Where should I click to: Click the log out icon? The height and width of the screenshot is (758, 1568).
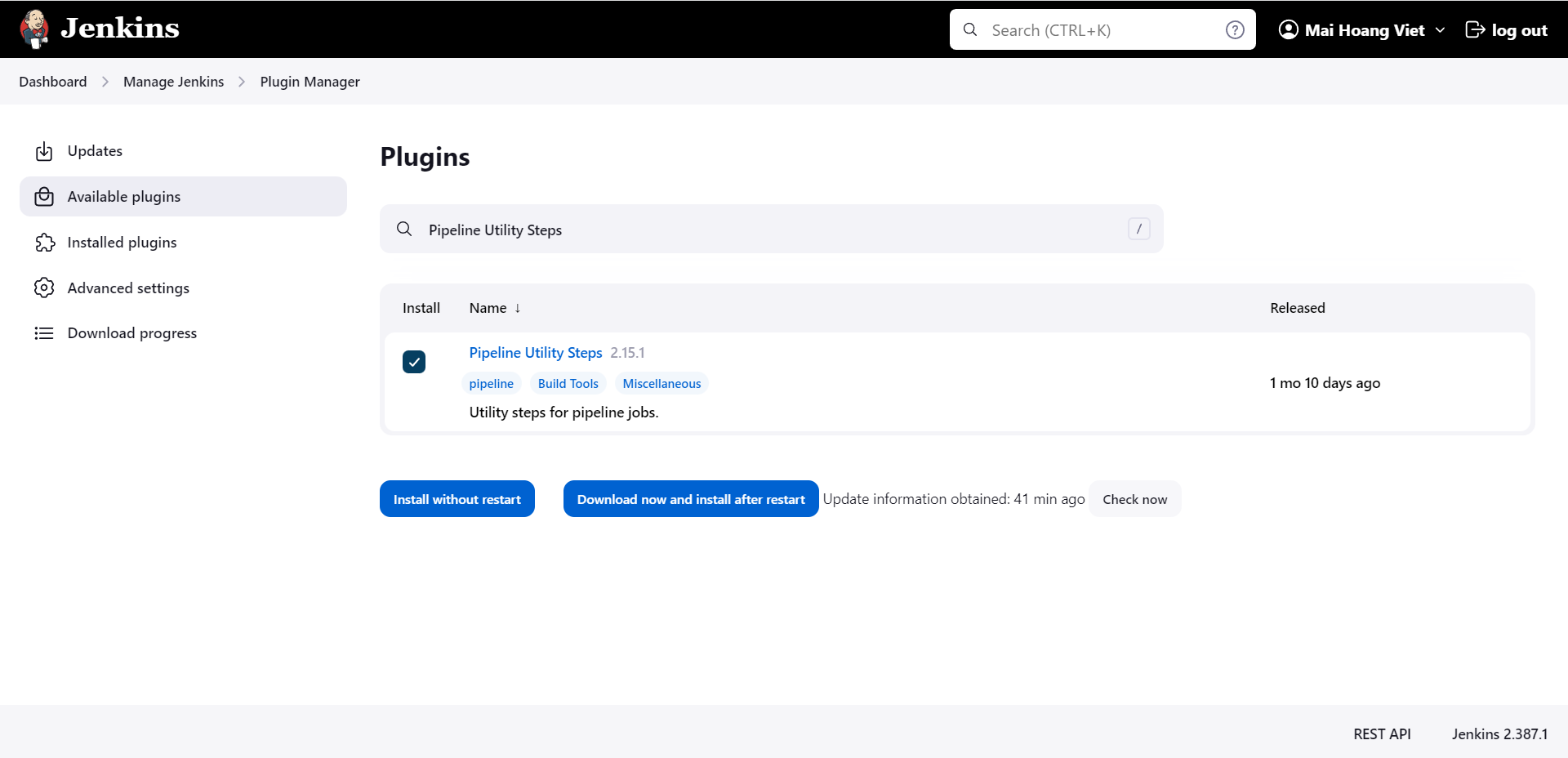pyautogui.click(x=1475, y=29)
